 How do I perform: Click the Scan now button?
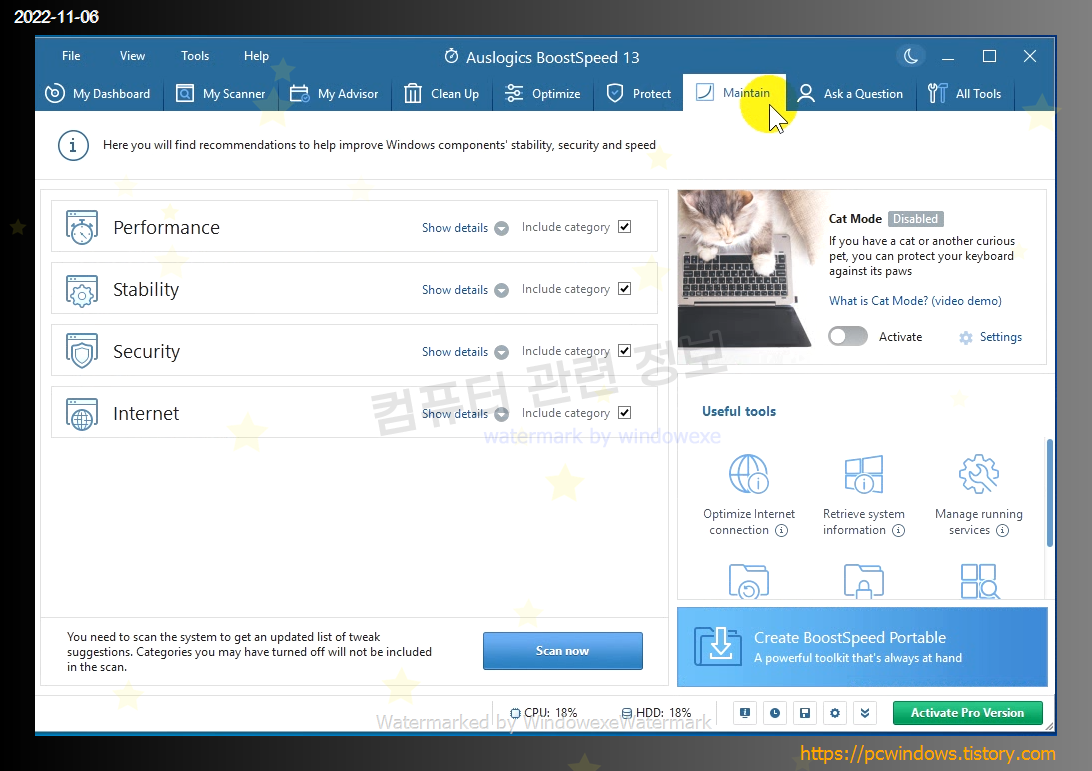coord(563,651)
